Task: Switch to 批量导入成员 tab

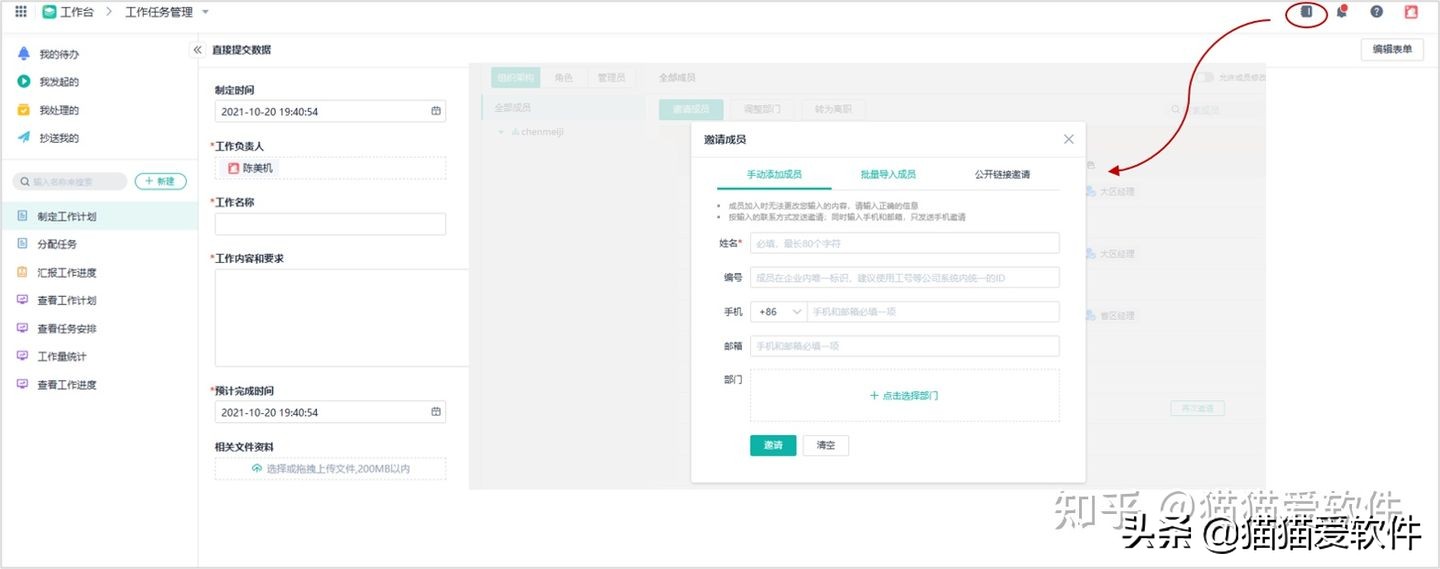Action: (888, 174)
